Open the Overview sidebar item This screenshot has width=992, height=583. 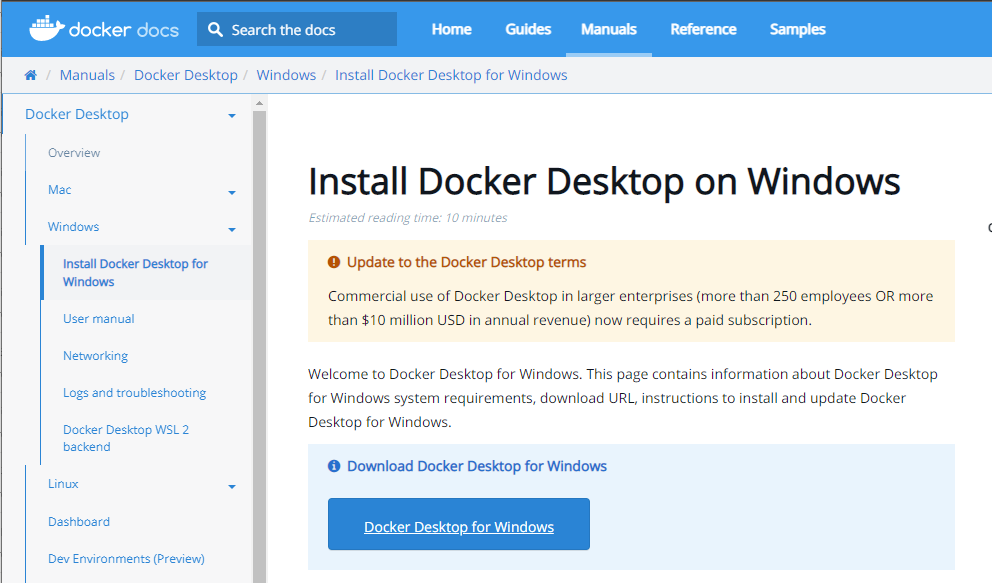click(x=74, y=152)
